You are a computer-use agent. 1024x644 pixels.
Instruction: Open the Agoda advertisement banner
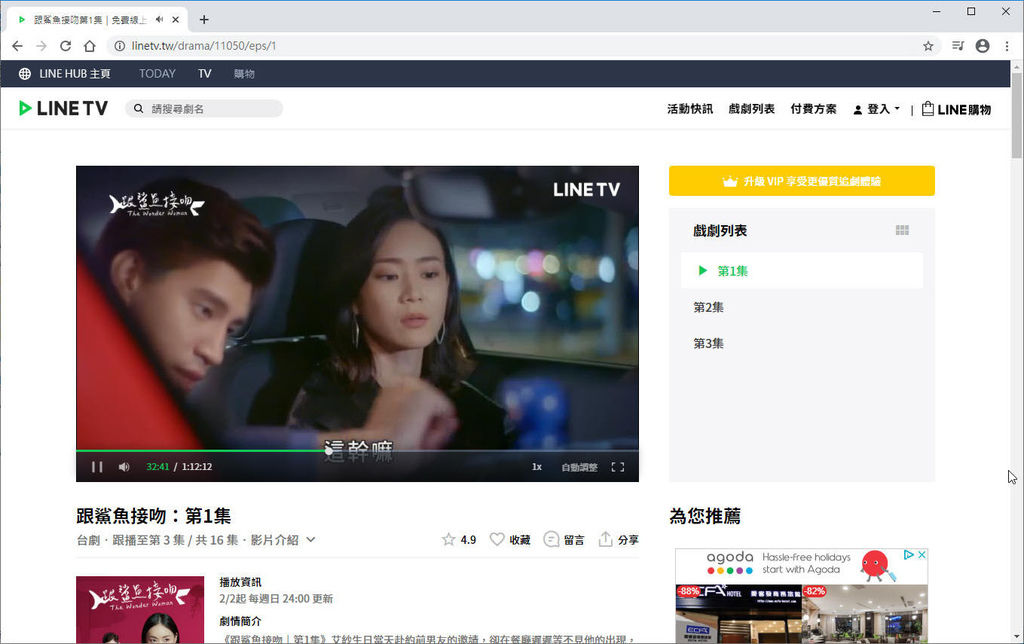point(801,596)
